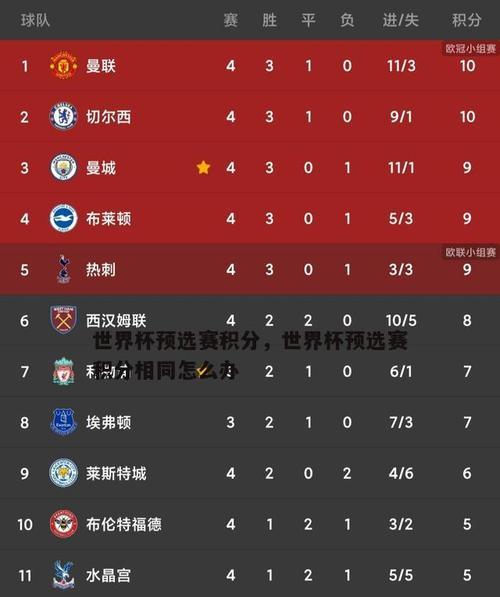Click the 球队 column header

35,20
